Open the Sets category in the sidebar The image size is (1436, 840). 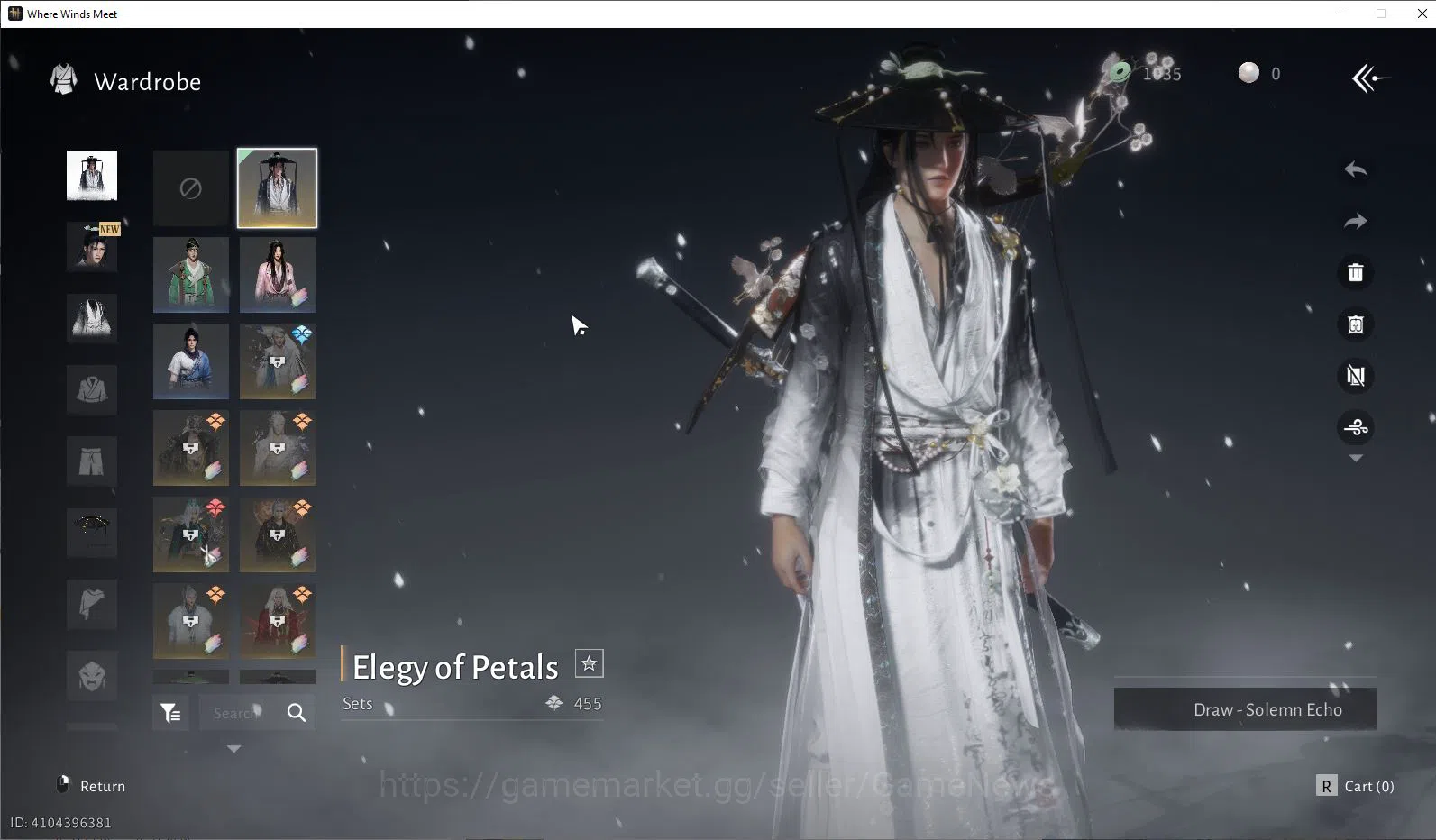92,176
